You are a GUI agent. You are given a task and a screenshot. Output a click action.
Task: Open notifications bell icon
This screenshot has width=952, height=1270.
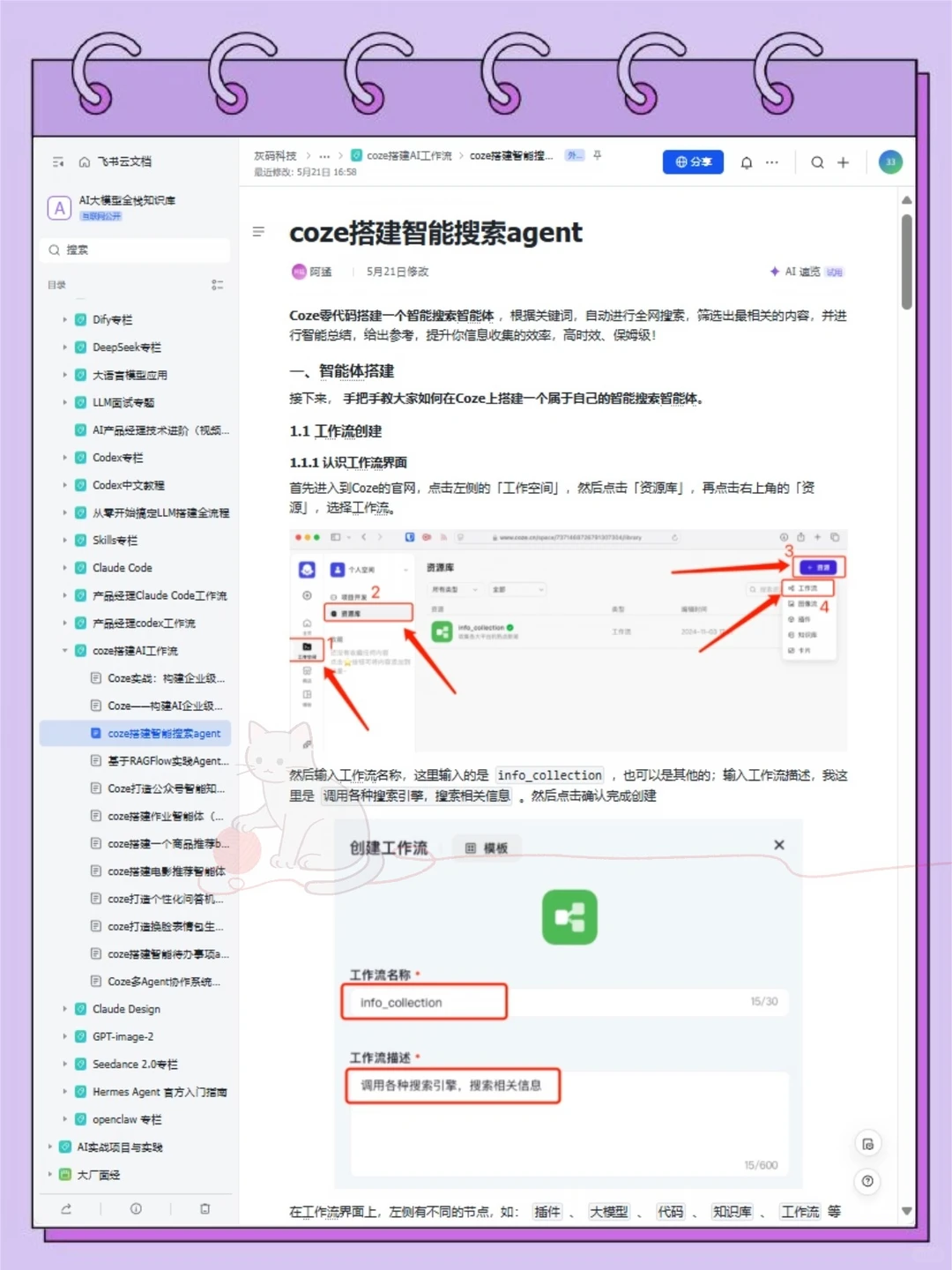(747, 162)
